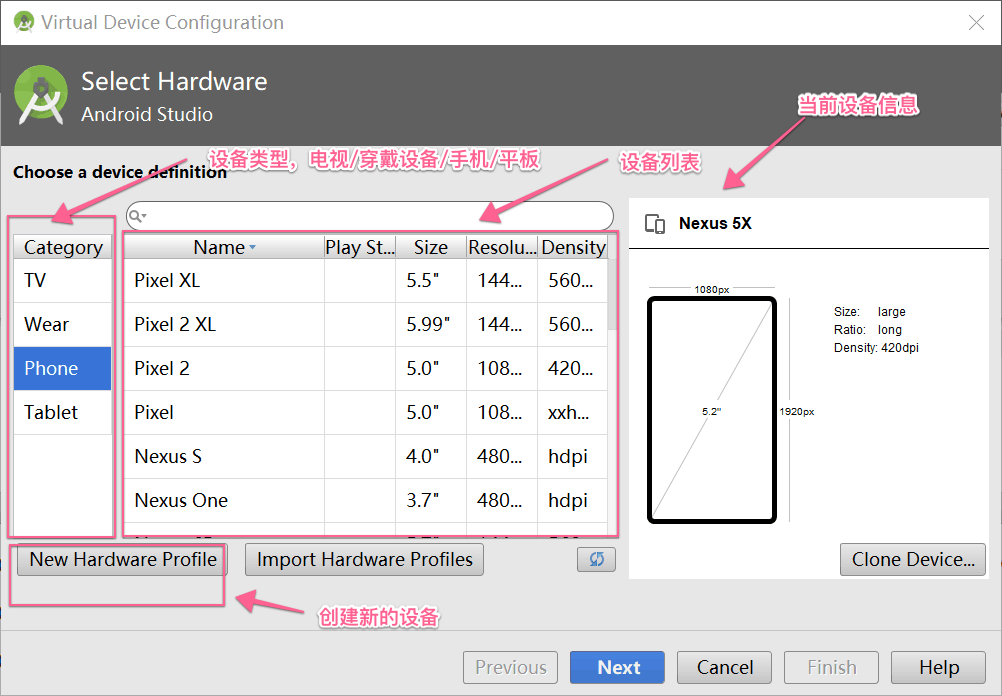Select the Nexus One device row
Screen dimensions: 1002x696
point(366,501)
